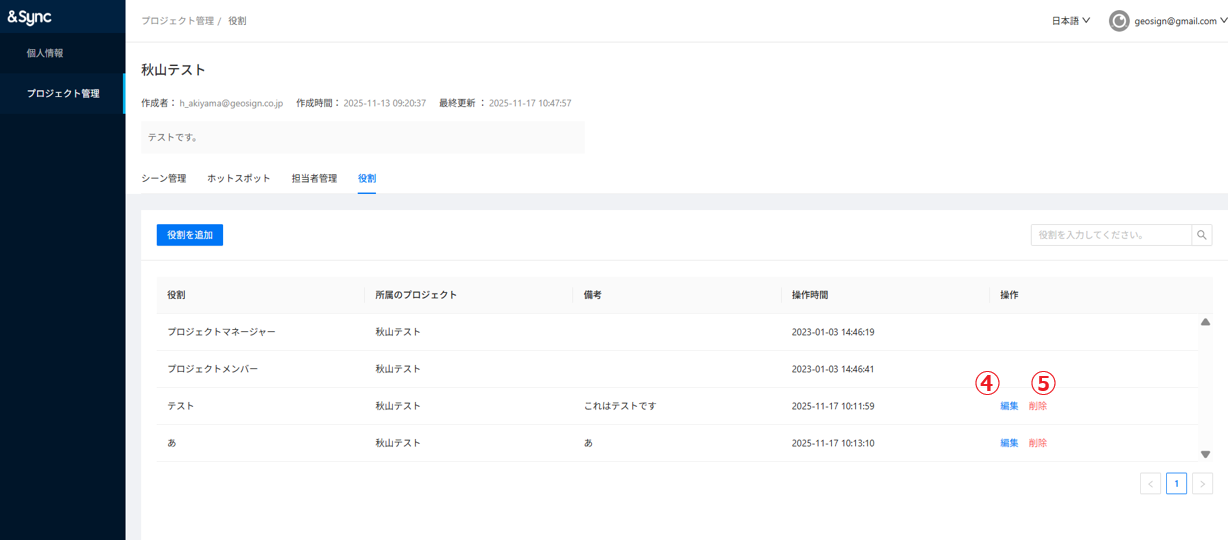
Task: Click the table scroll up arrow
Action: [x=1205, y=322]
